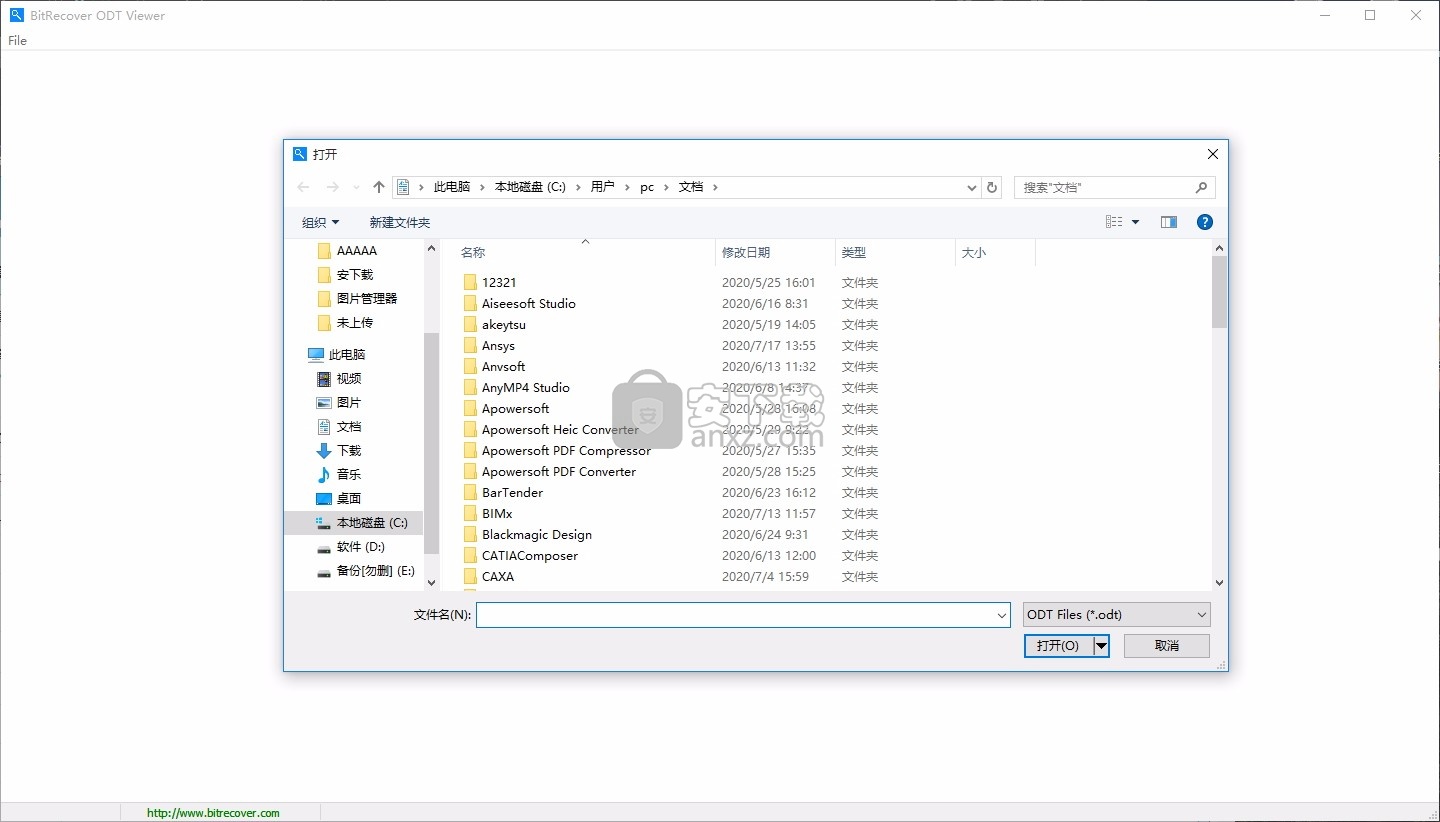Select the 12321 folder
The width and height of the screenshot is (1440, 822).
(x=499, y=283)
